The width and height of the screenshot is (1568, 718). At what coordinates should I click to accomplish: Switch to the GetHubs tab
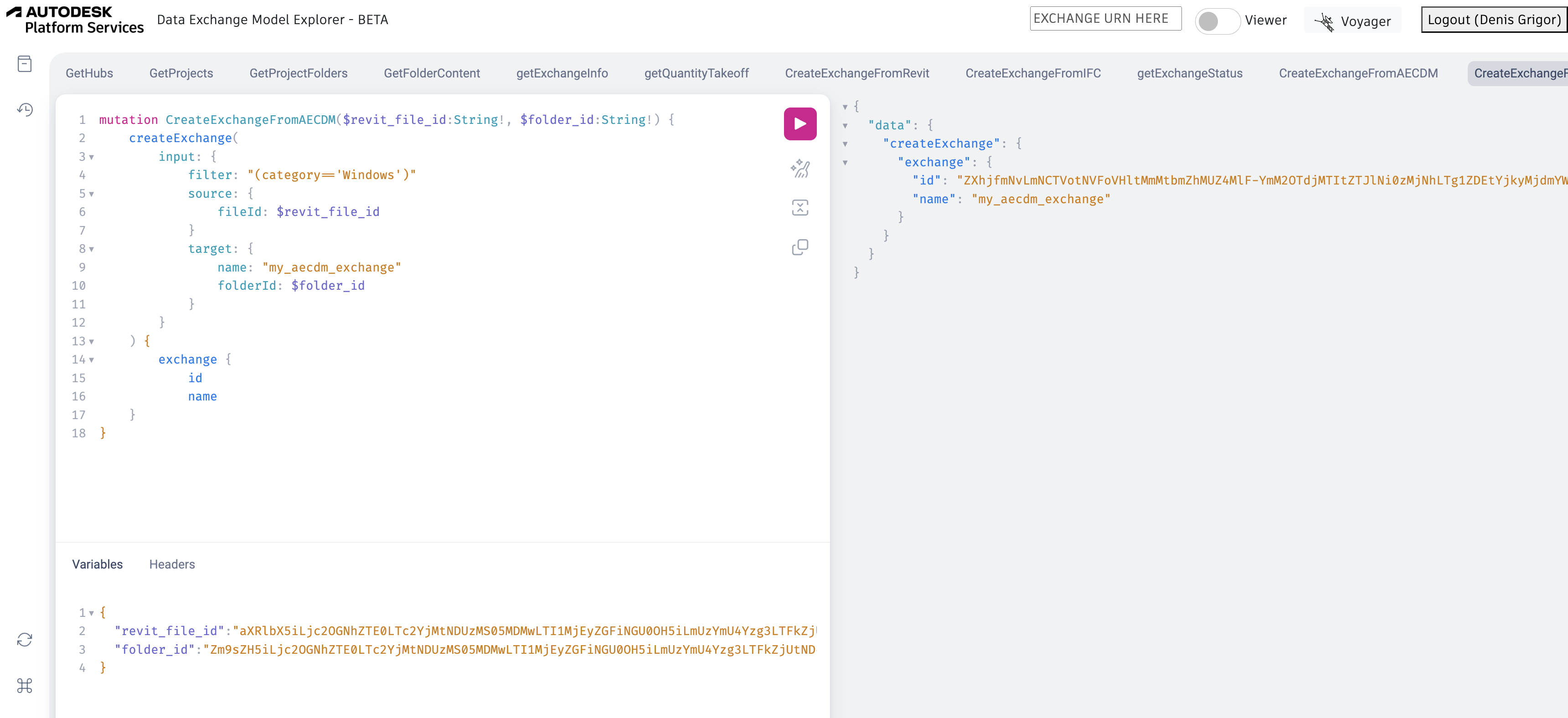[89, 74]
